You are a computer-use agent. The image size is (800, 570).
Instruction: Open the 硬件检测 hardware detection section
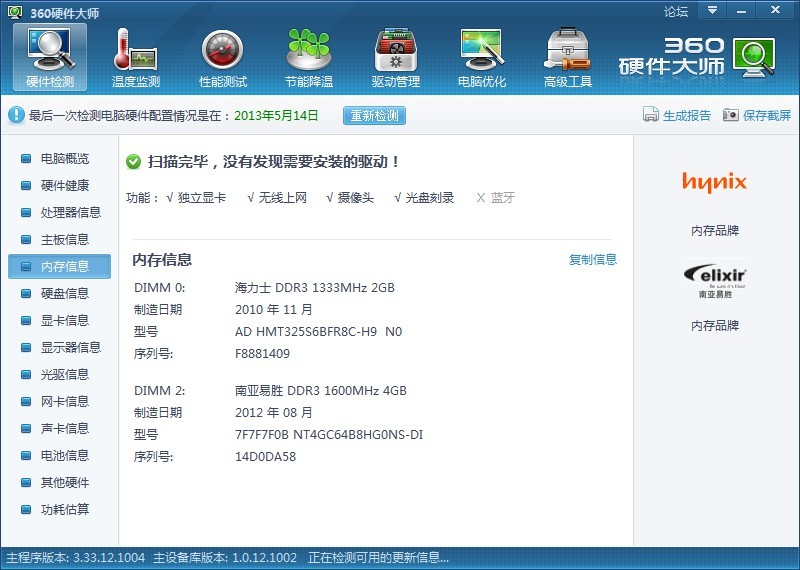(50, 57)
